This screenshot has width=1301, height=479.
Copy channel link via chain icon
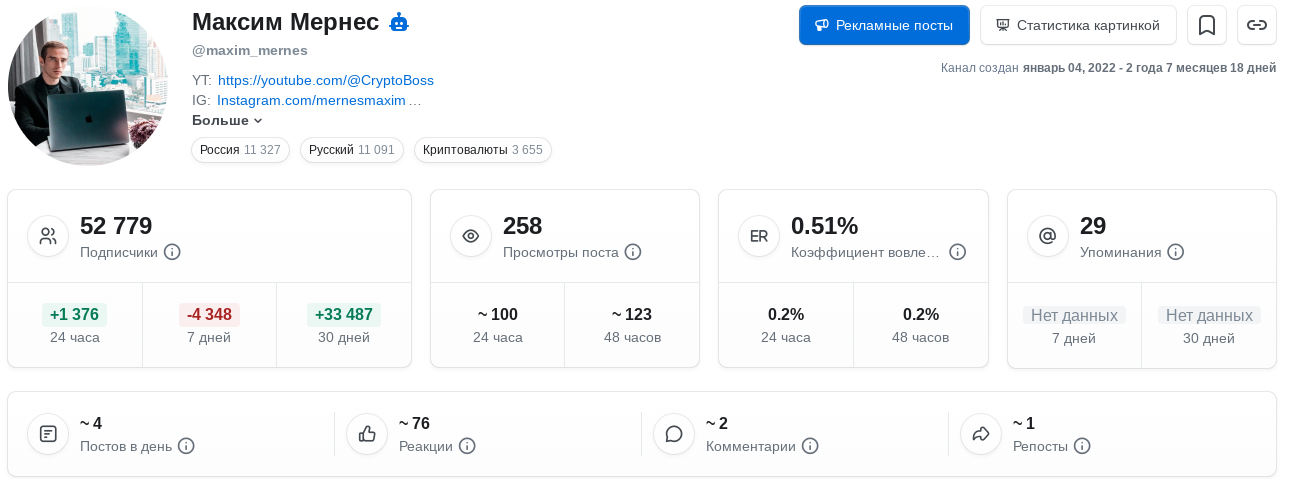[x=1257, y=25]
